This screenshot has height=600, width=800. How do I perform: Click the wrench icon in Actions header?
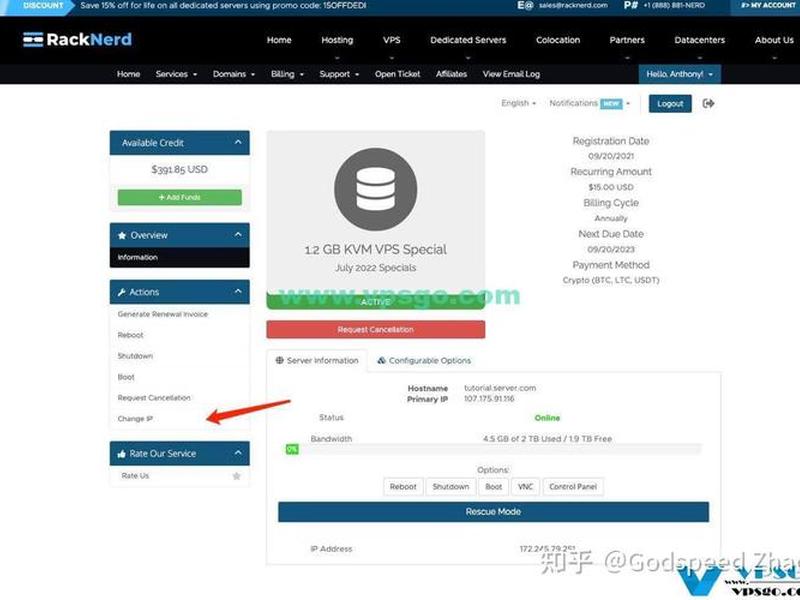pyautogui.click(x=121, y=292)
